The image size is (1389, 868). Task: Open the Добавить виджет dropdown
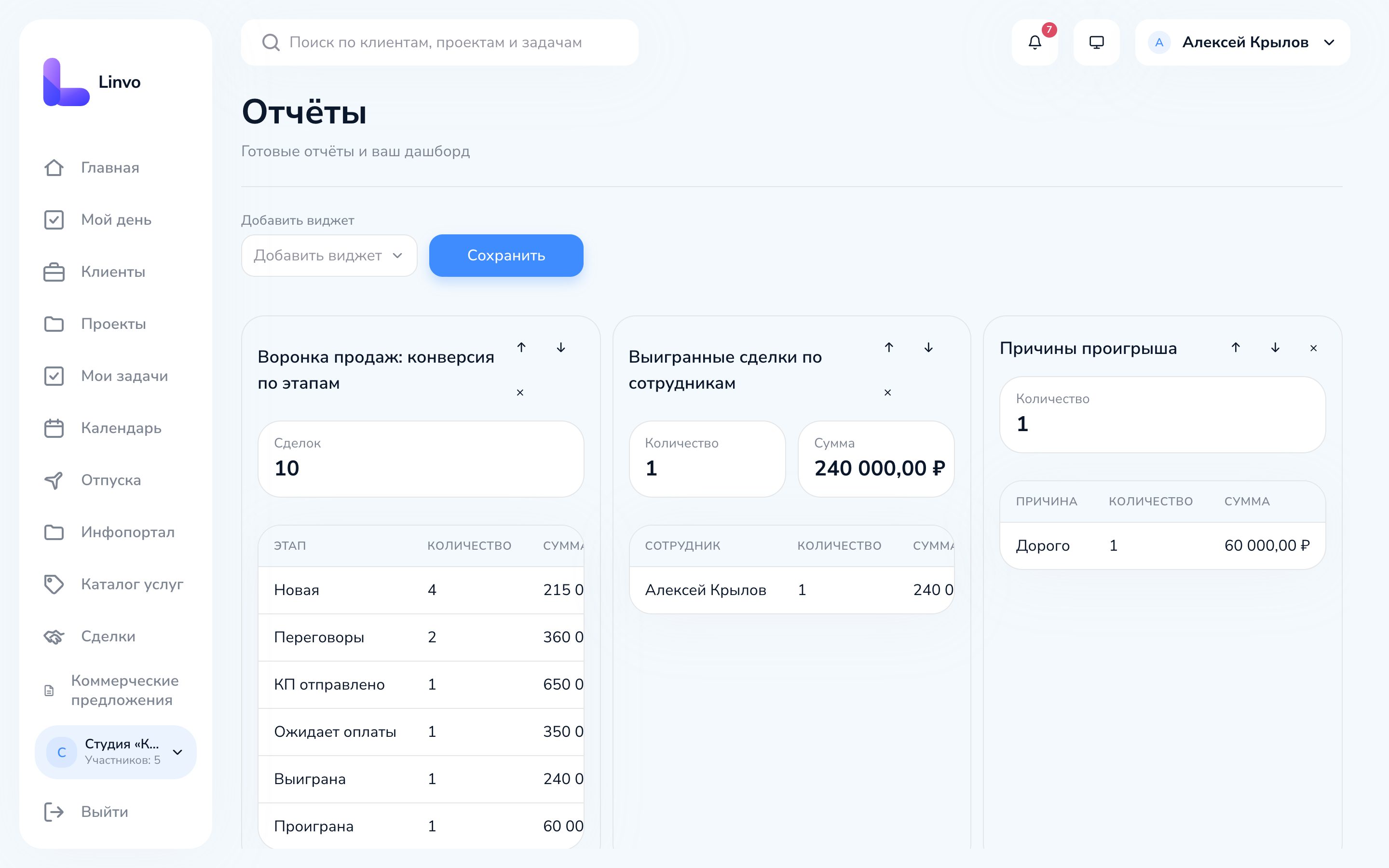click(329, 256)
